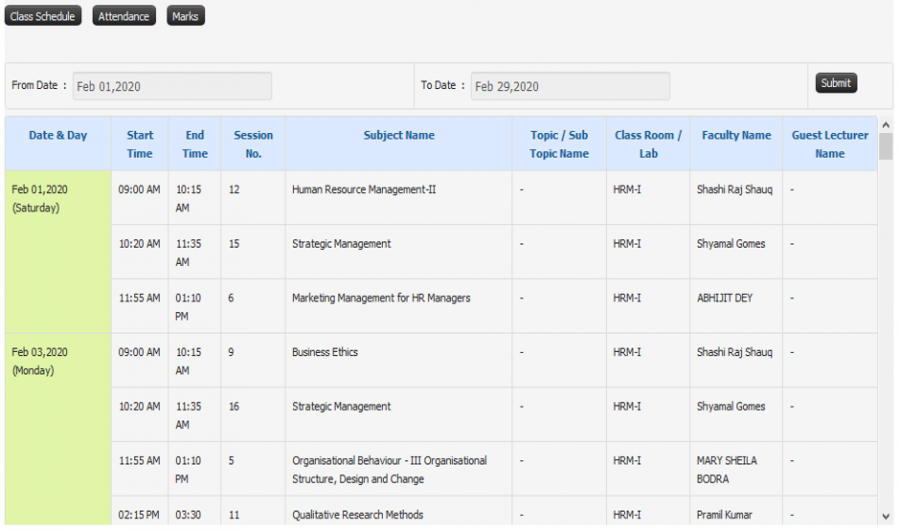Click the Start Time column header

click(139, 144)
